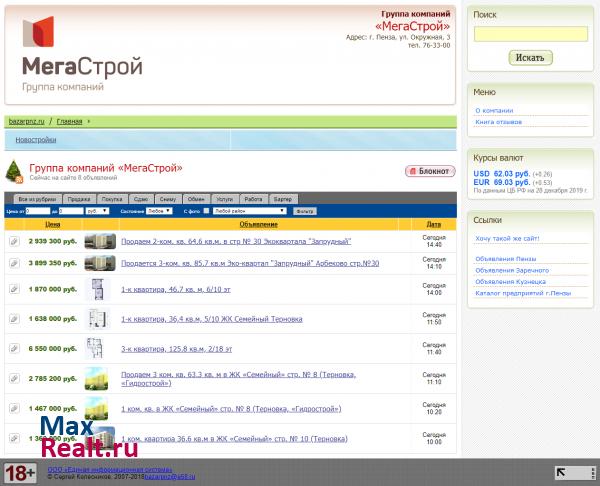This screenshot has width=600, height=486.
Task: Open the RSS feed tree icon
Action: point(14,171)
